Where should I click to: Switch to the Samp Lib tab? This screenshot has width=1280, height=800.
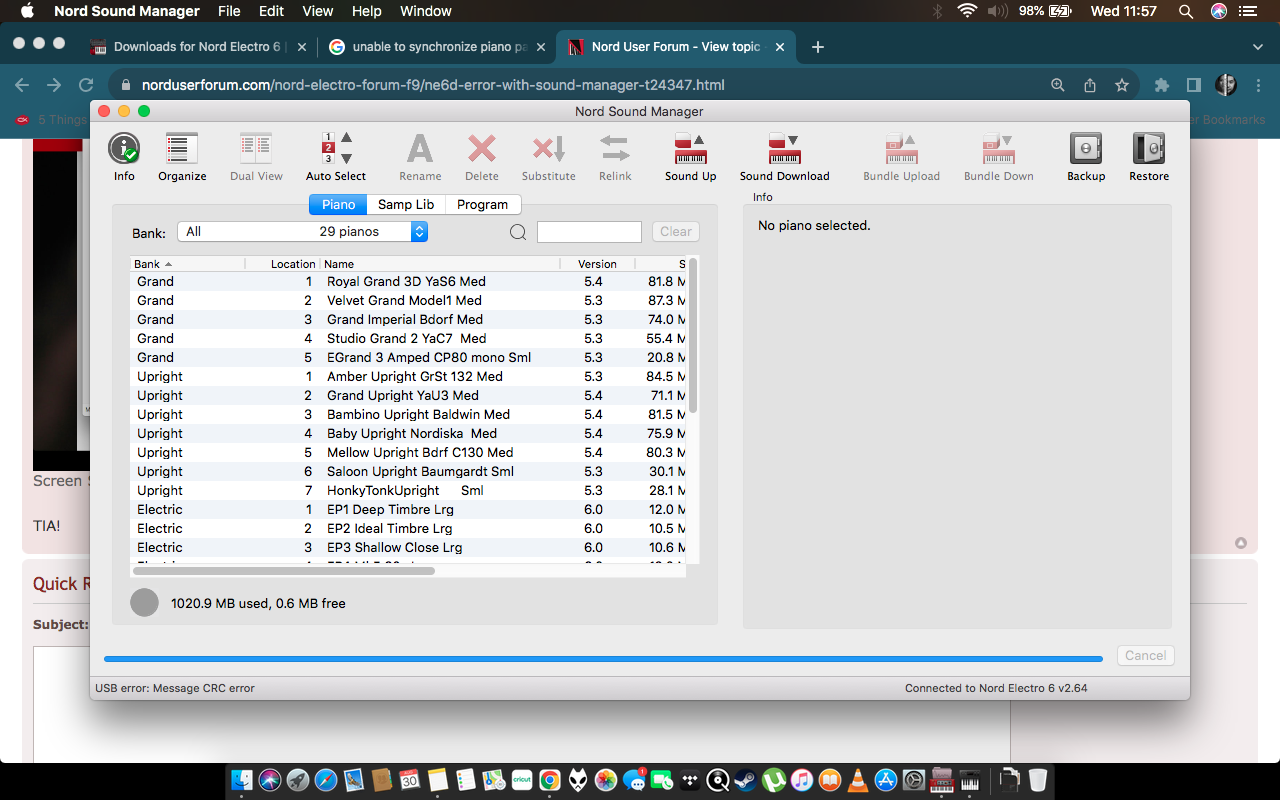(406, 204)
